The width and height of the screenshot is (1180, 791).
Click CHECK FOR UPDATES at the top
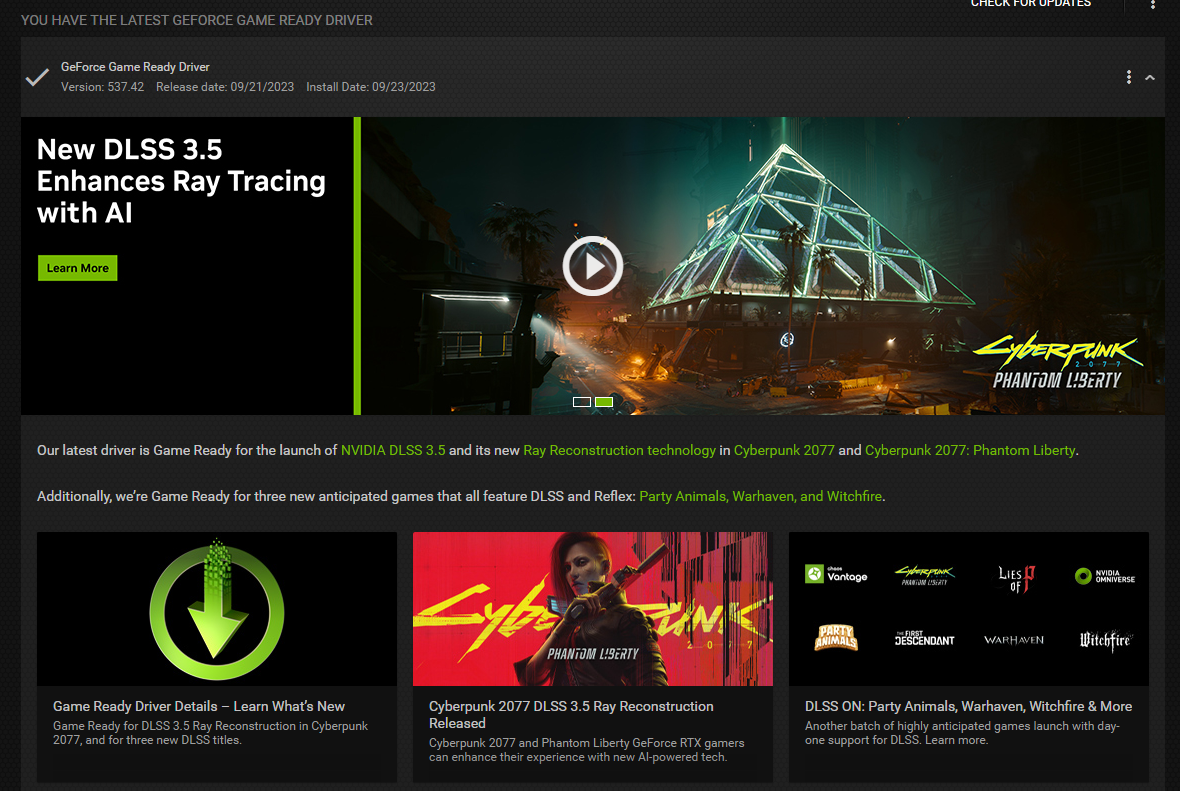(1030, 4)
